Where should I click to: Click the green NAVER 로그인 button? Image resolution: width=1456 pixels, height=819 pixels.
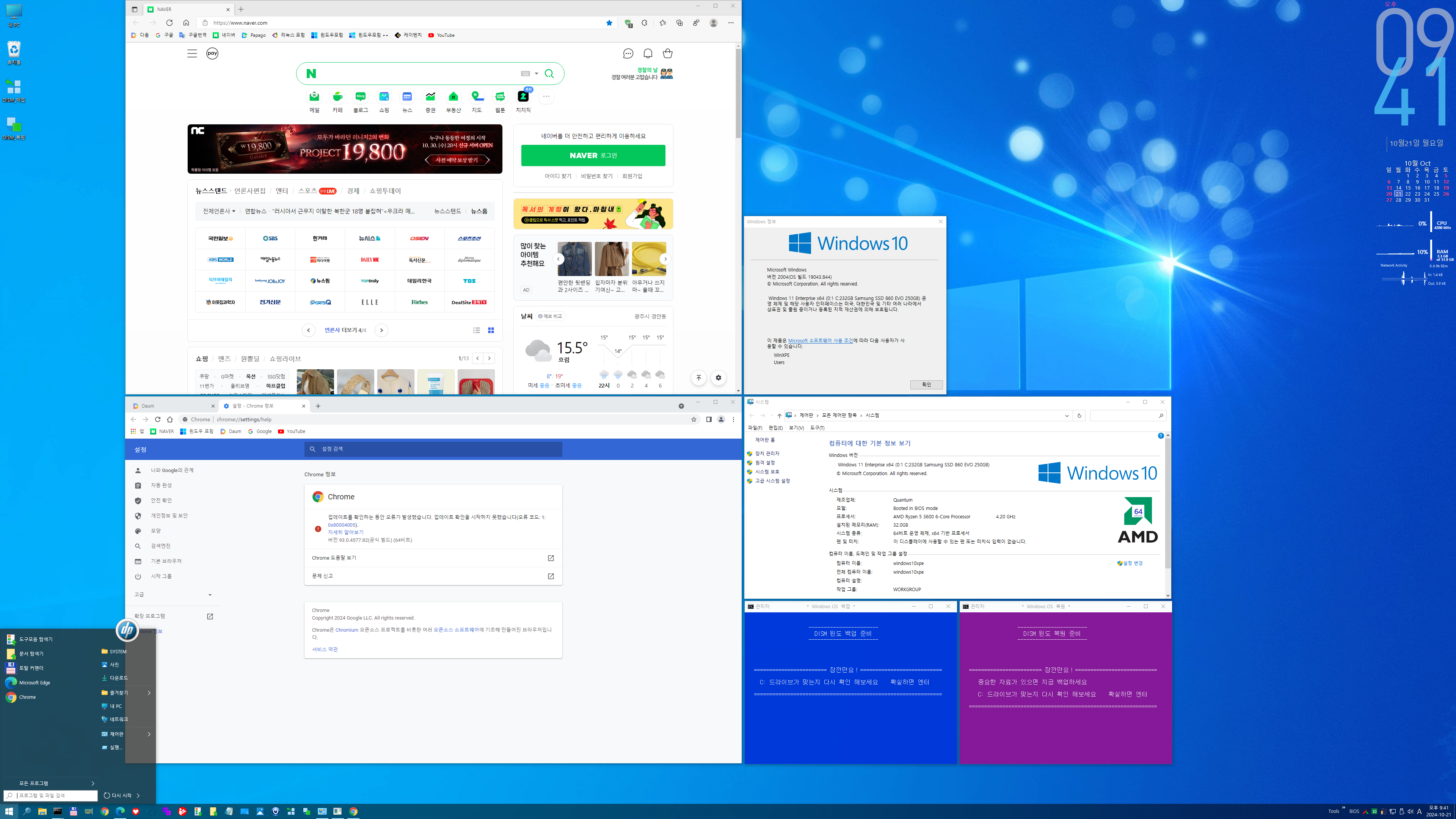pos(593,155)
